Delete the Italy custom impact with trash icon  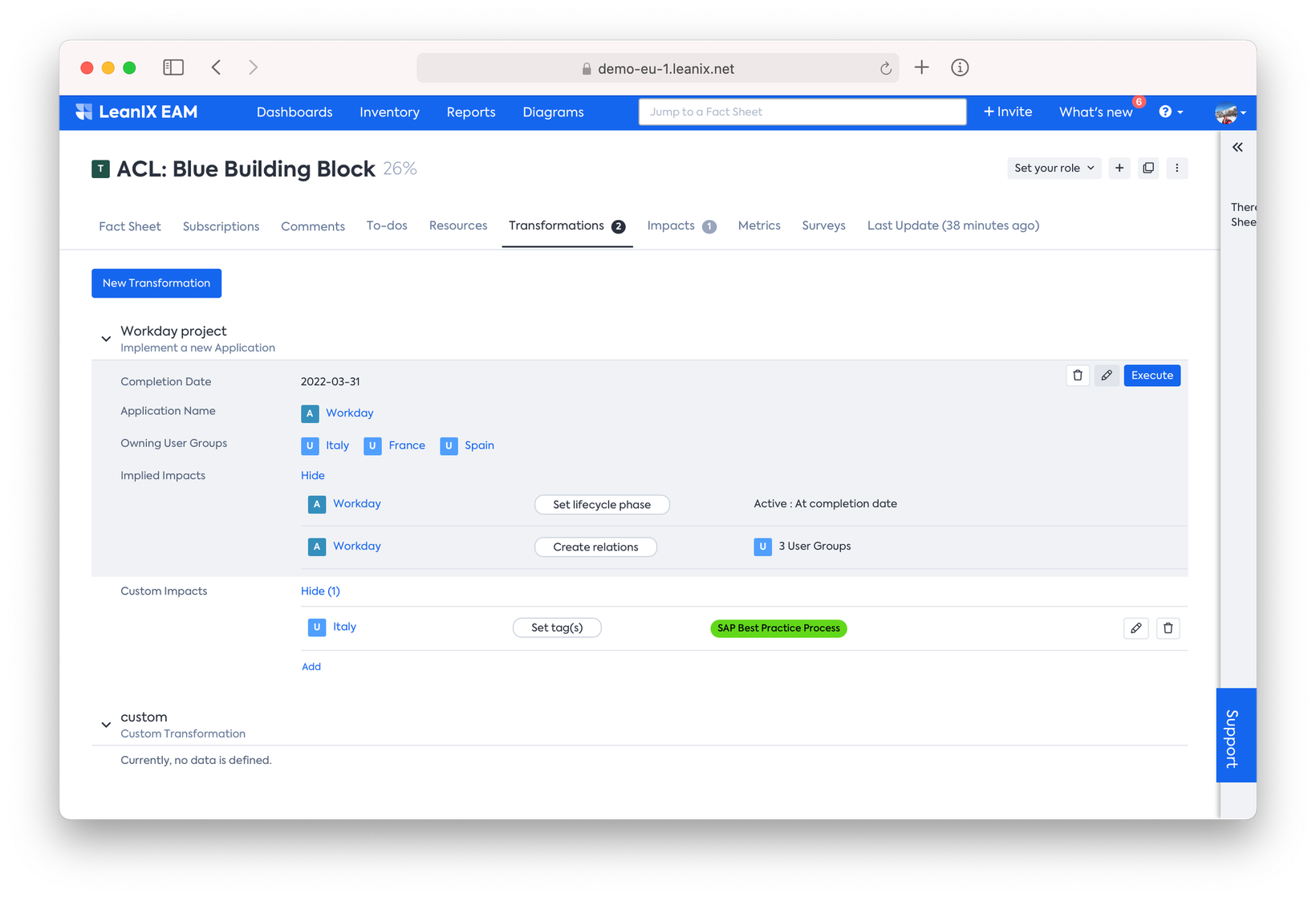1168,628
